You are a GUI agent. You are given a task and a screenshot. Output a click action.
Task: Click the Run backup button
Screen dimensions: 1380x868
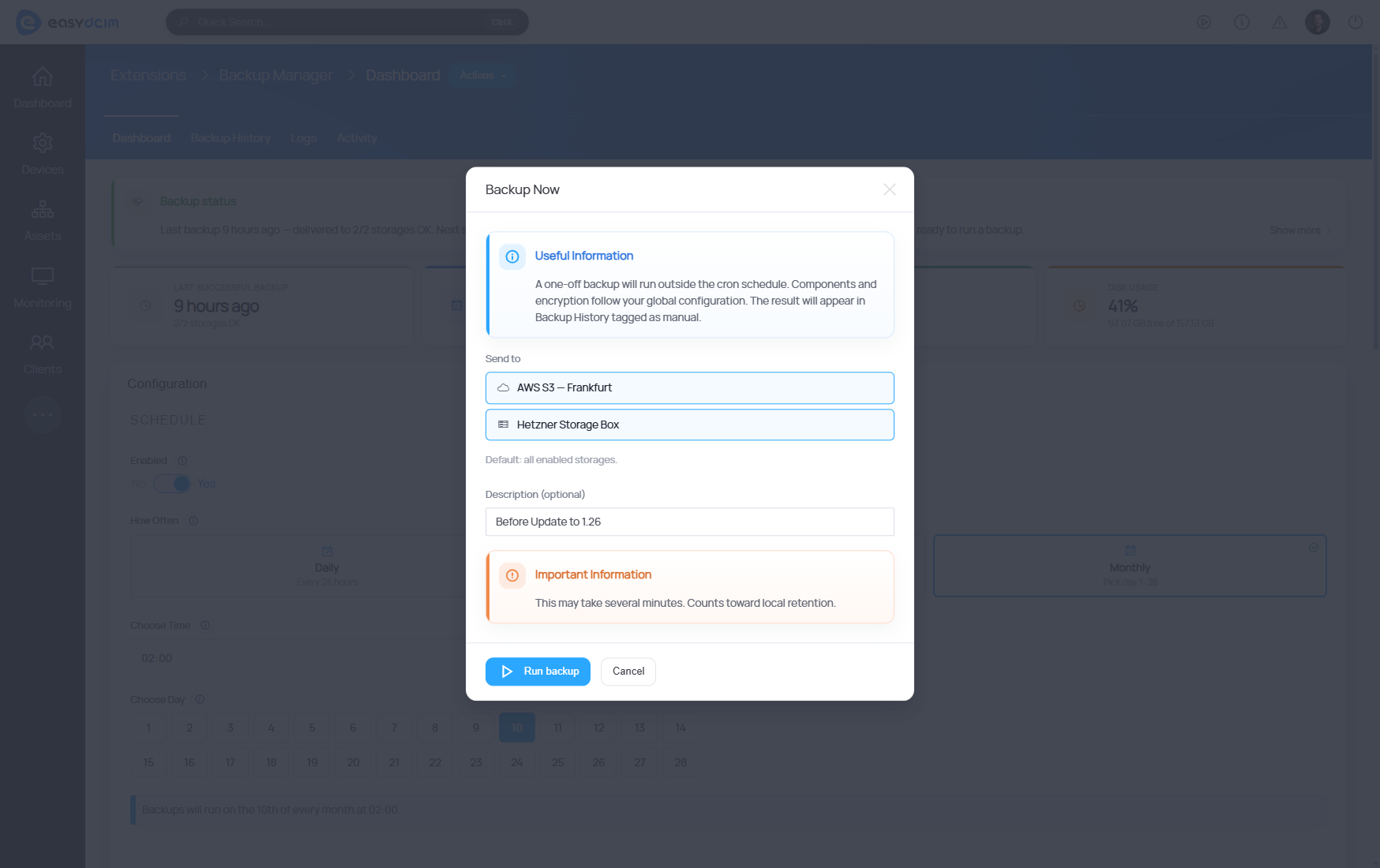click(x=538, y=672)
